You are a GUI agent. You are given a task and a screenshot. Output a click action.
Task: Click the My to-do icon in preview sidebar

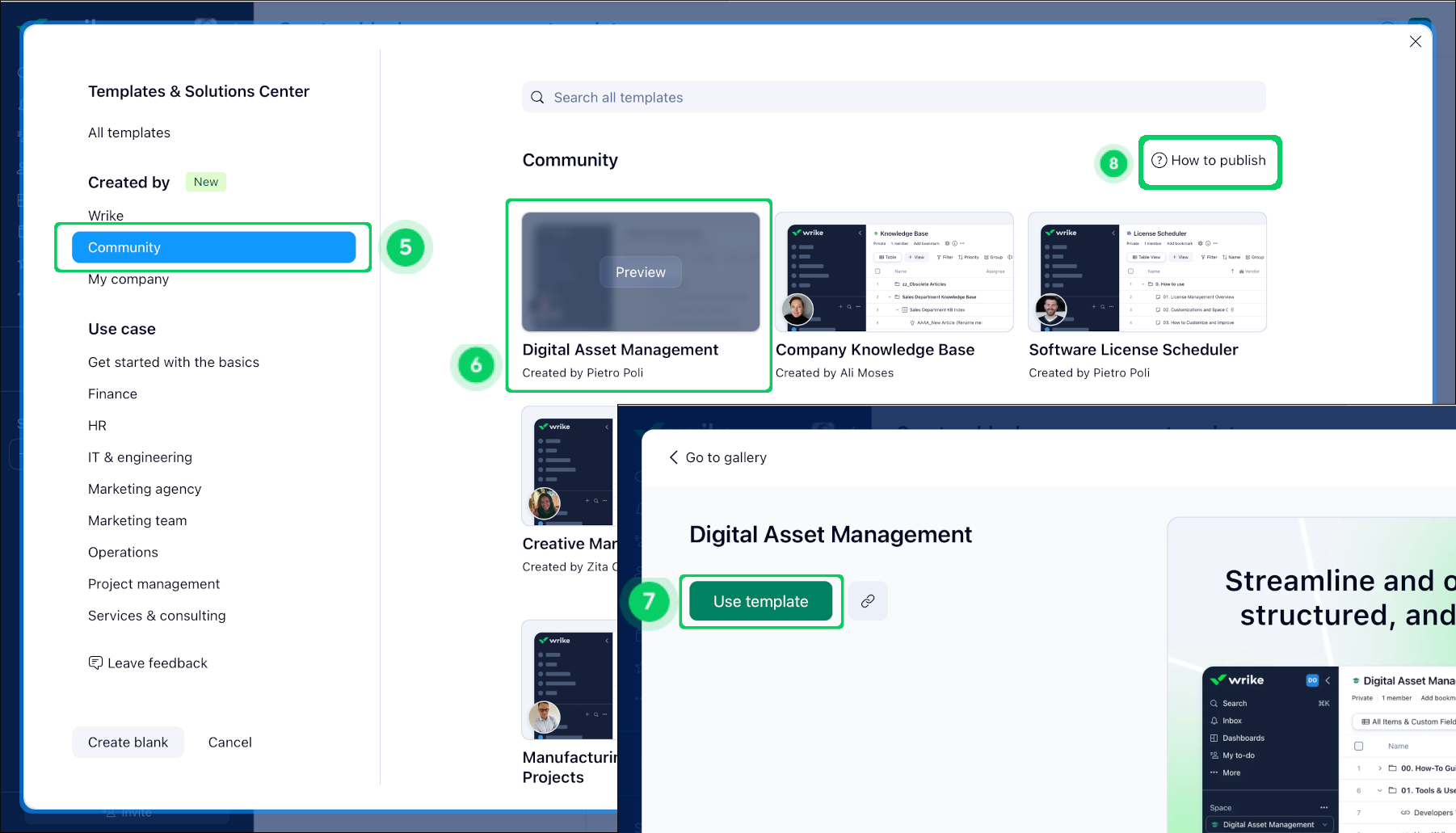pos(1214,755)
